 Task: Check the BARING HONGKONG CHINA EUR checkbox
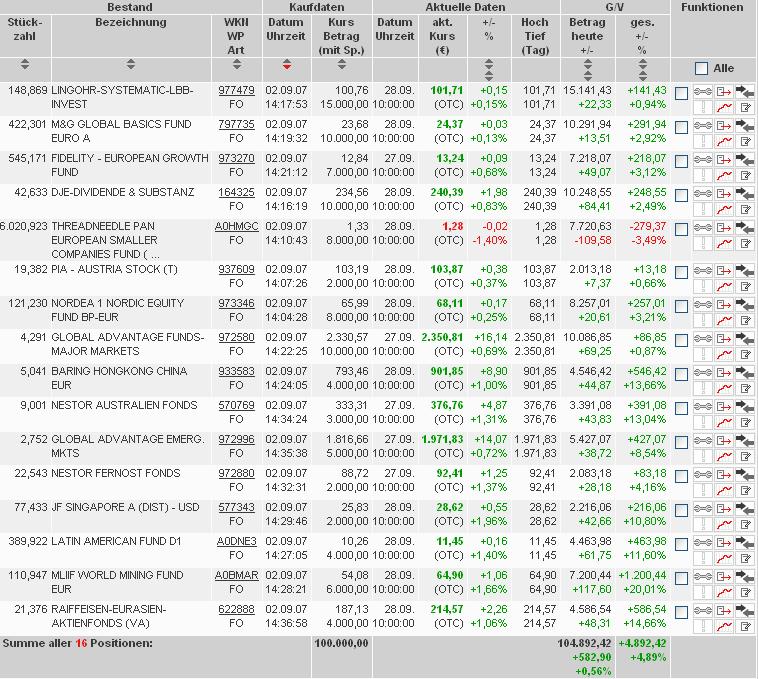pos(681,374)
